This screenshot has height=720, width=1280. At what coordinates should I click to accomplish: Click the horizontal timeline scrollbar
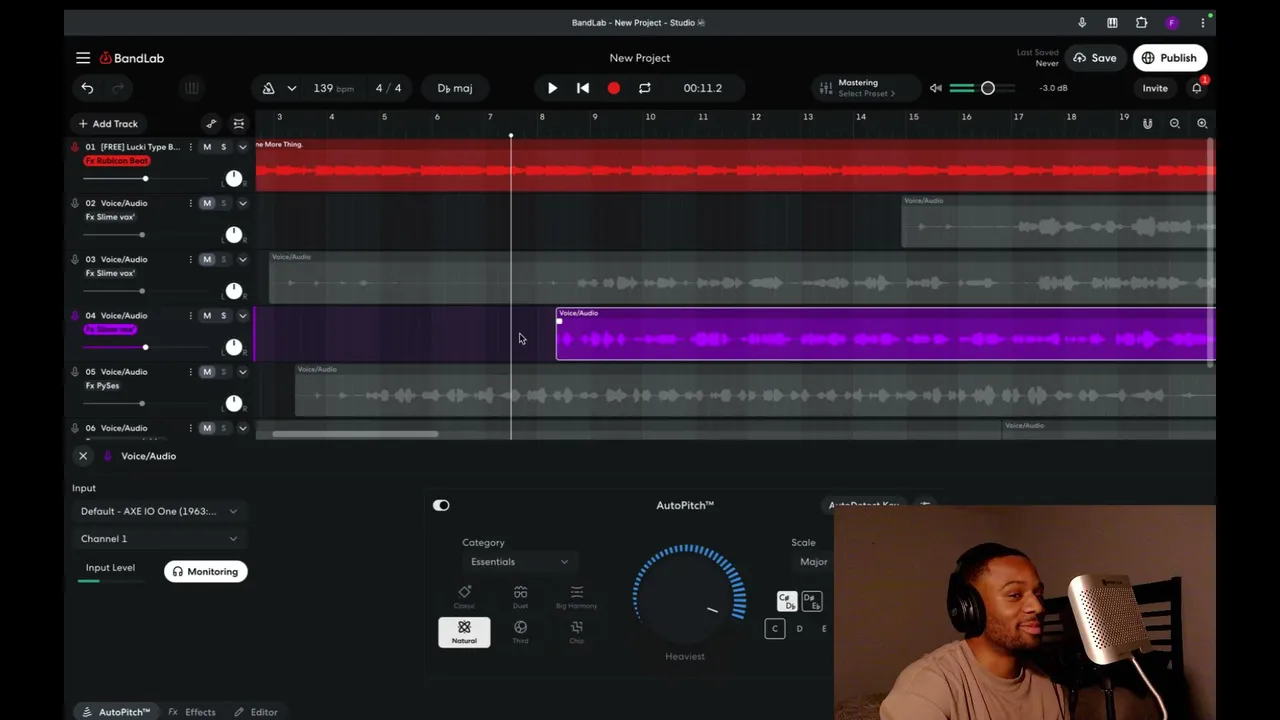(x=355, y=434)
